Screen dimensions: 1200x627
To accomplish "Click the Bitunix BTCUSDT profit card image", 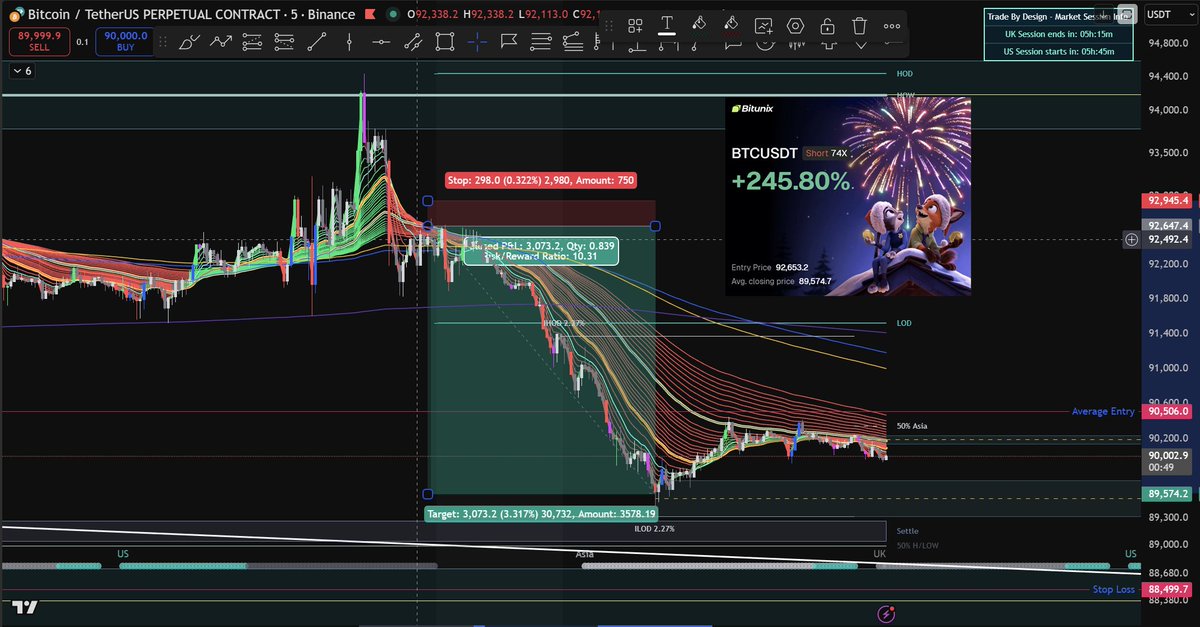I will pos(848,196).
